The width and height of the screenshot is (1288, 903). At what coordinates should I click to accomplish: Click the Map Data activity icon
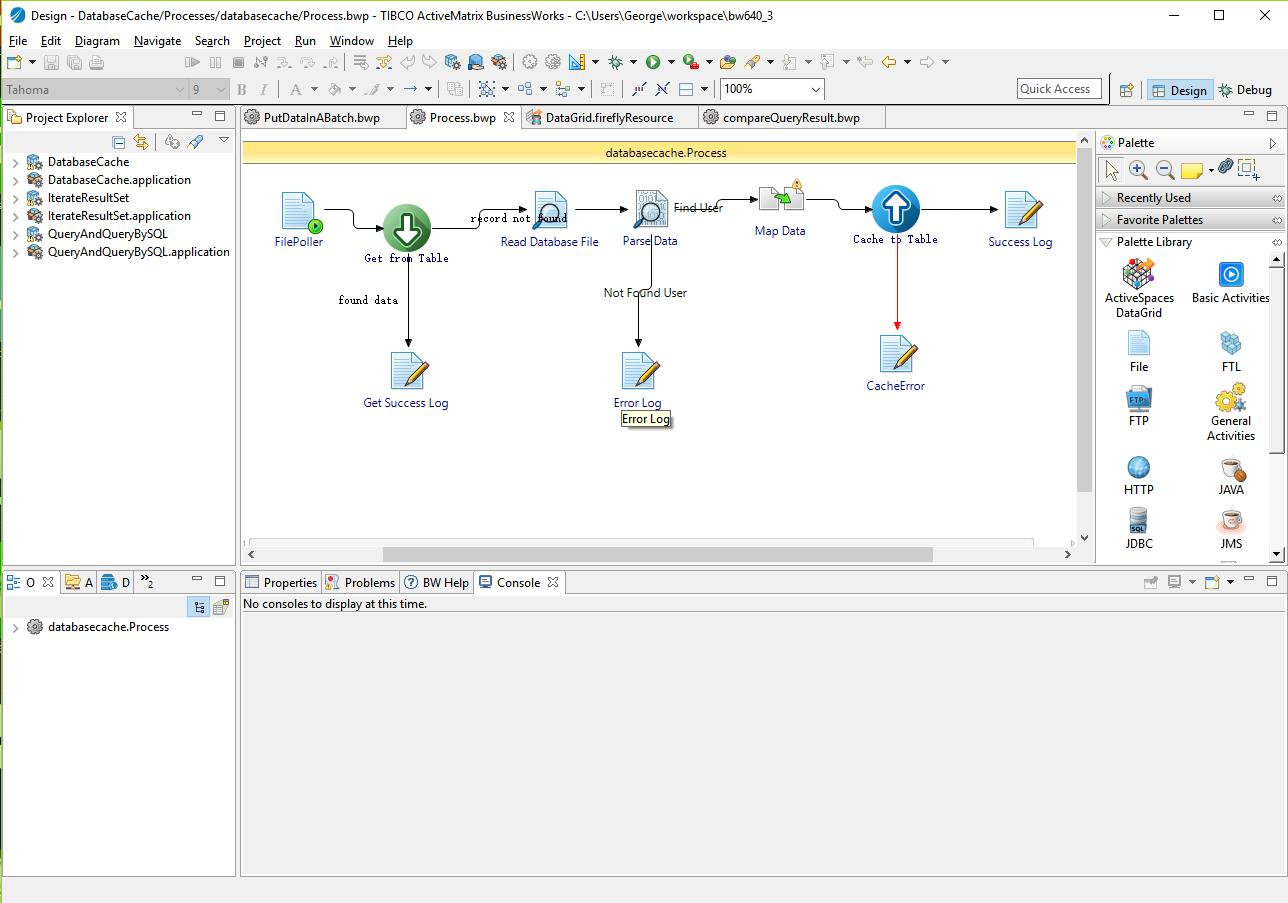(x=780, y=199)
